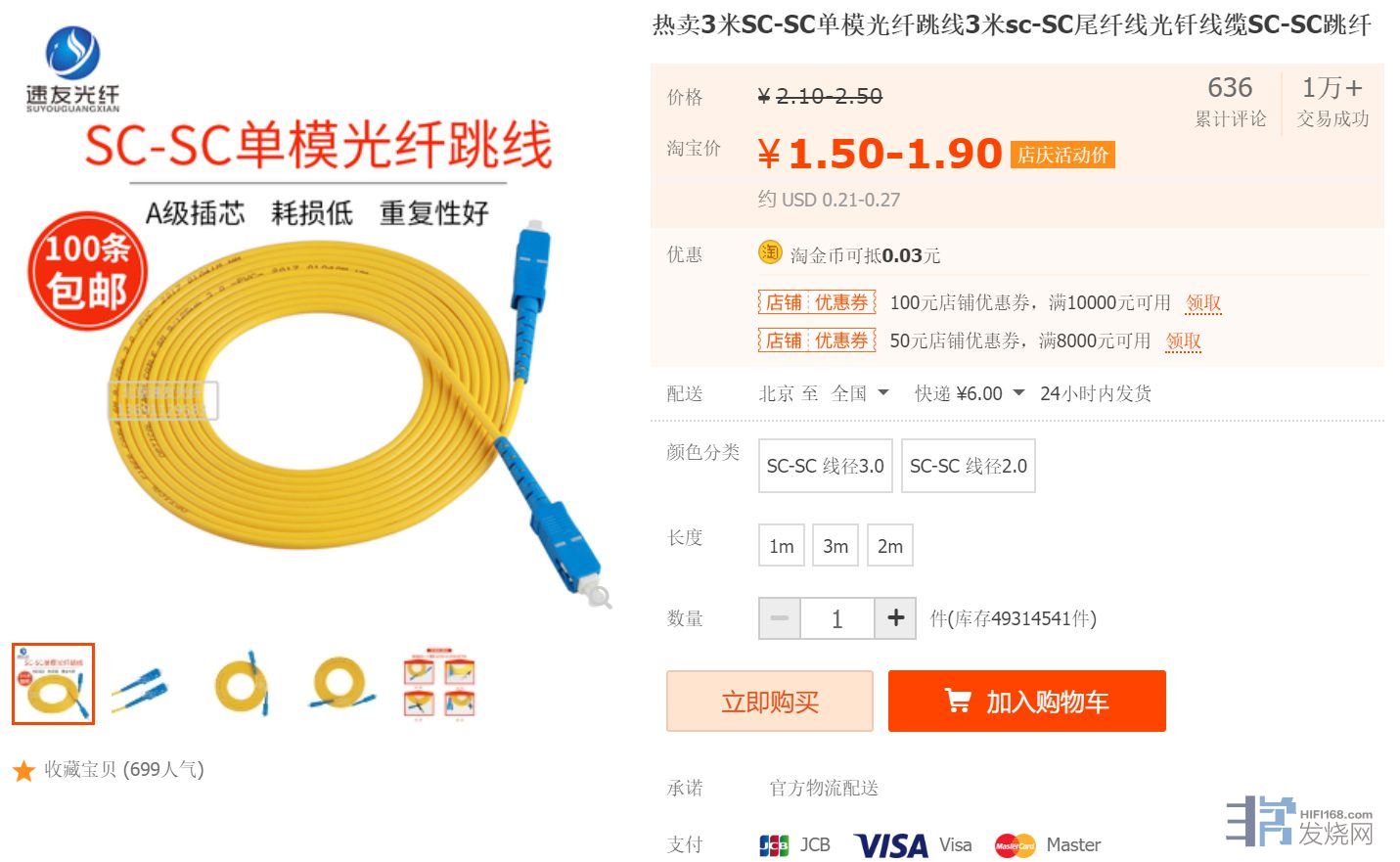Click the MasterCard payment logo

coord(1015,845)
